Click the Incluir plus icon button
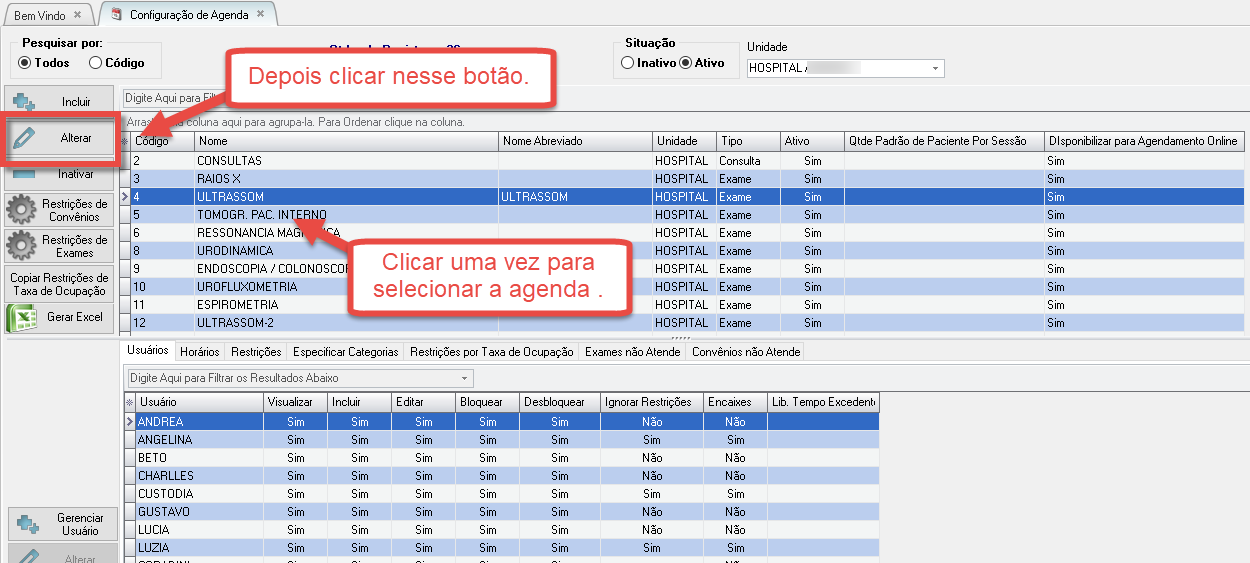Image resolution: width=1250 pixels, height=563 pixels. pos(25,102)
